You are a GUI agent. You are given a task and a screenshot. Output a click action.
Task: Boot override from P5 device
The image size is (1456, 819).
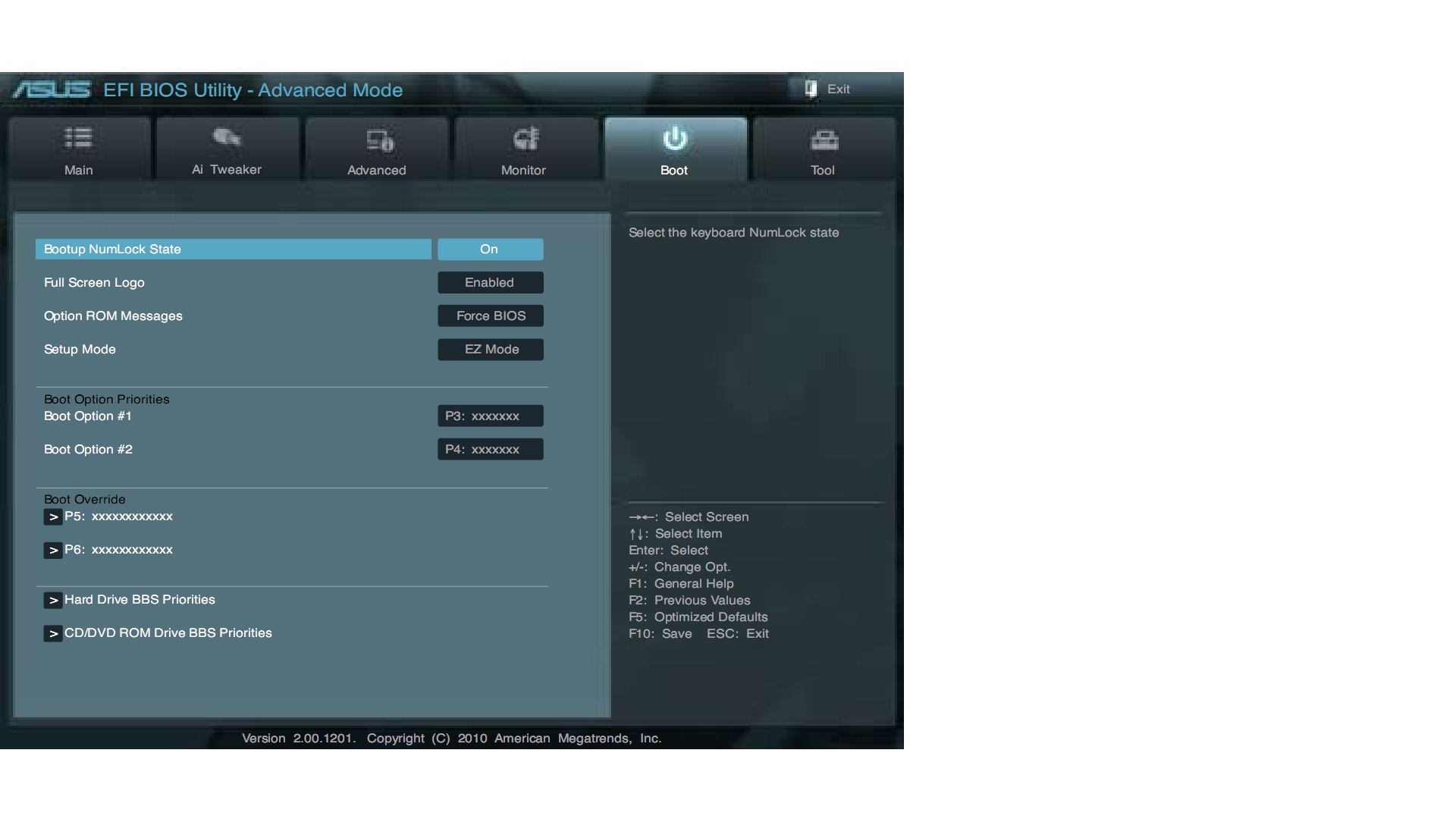(118, 516)
